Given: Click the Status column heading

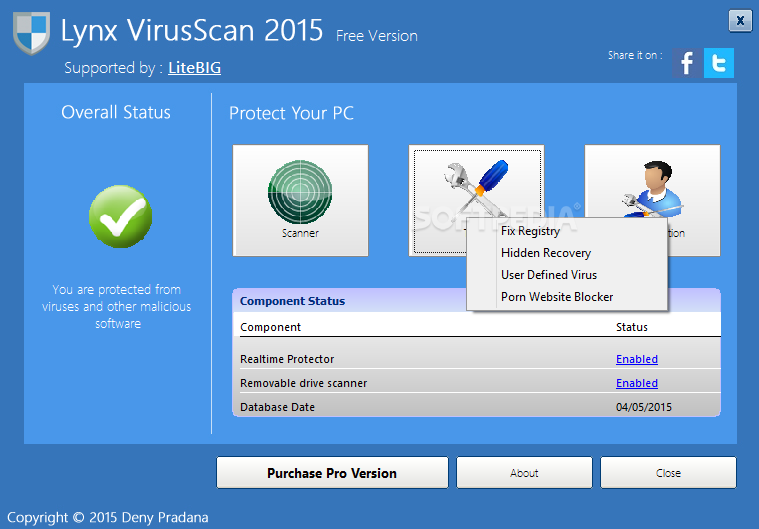Looking at the screenshot, I should (x=632, y=327).
